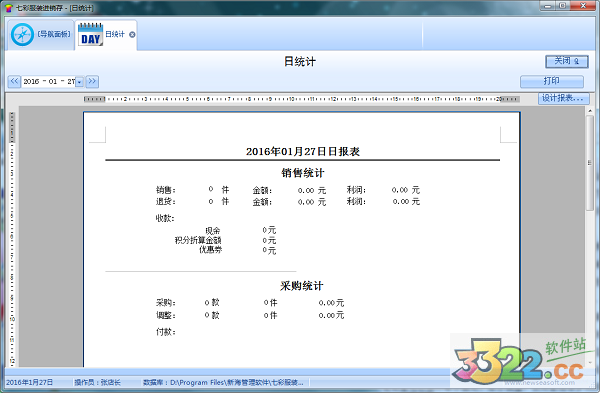
Task: Click the application icon in the title bar
Action: (x=9, y=8)
